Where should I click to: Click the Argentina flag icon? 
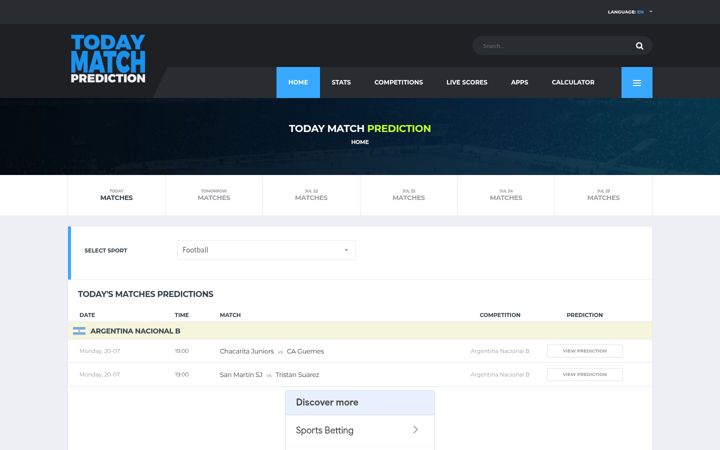pyautogui.click(x=79, y=331)
